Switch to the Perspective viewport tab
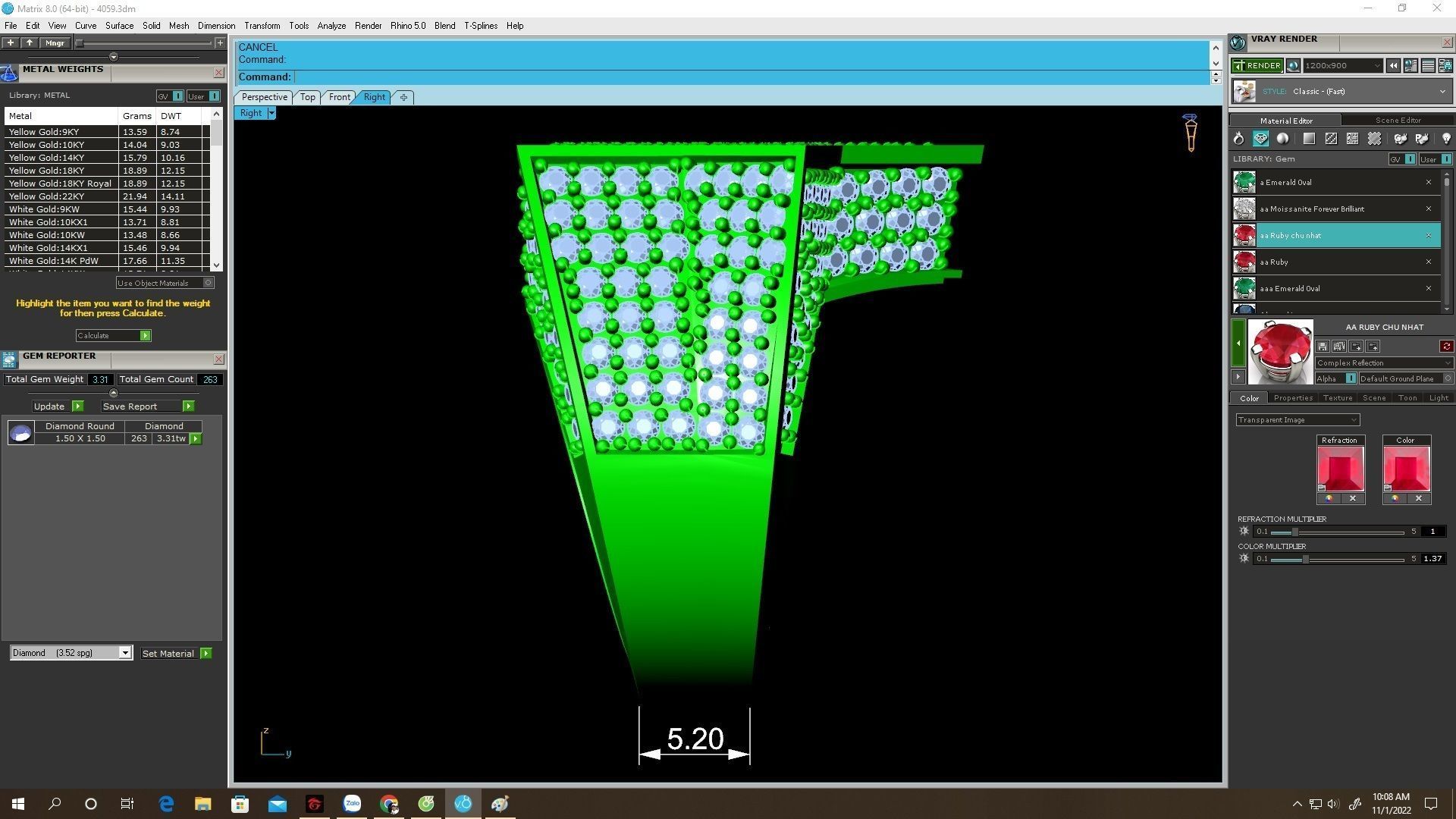 point(264,97)
